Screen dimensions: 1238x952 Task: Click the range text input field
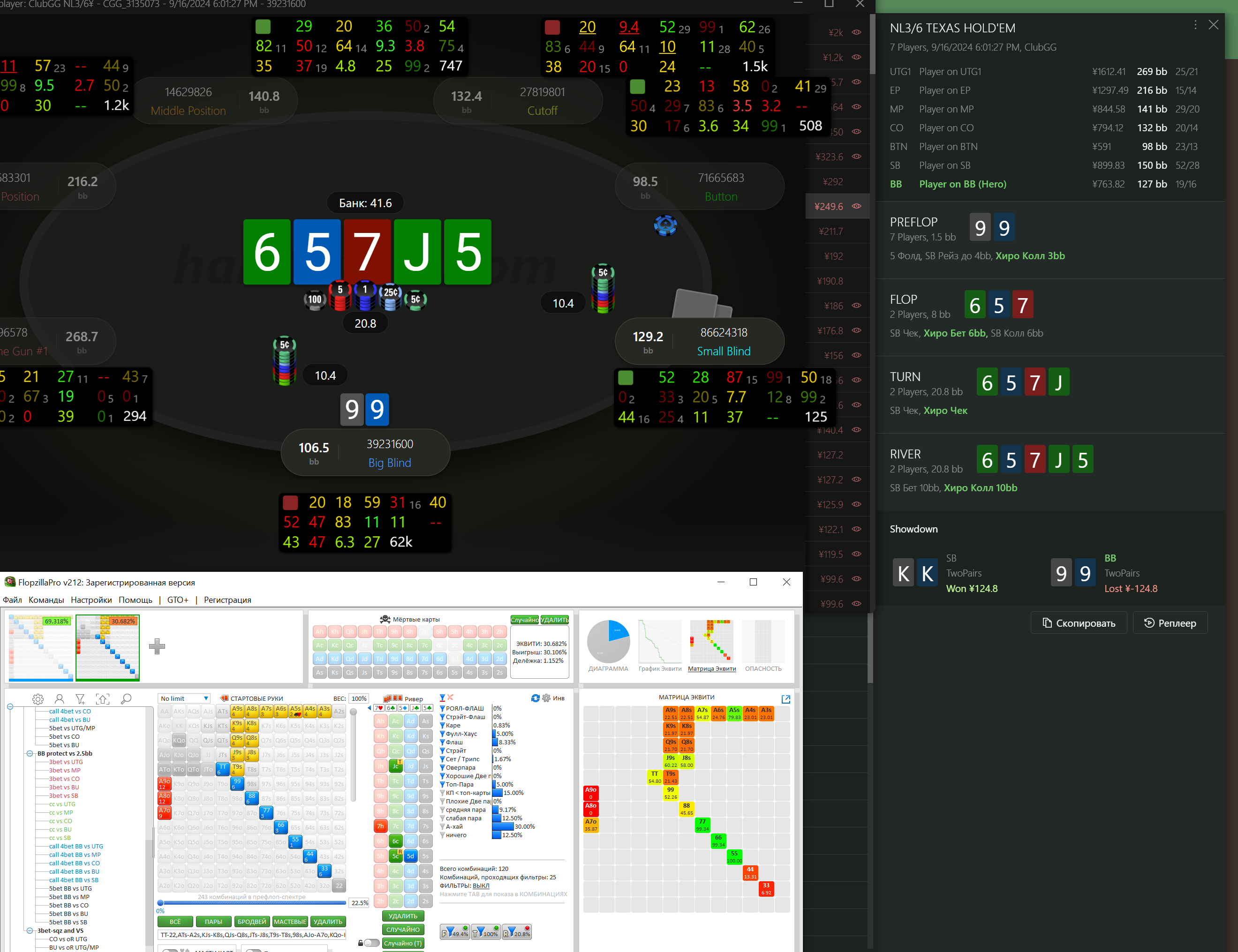tap(252, 935)
